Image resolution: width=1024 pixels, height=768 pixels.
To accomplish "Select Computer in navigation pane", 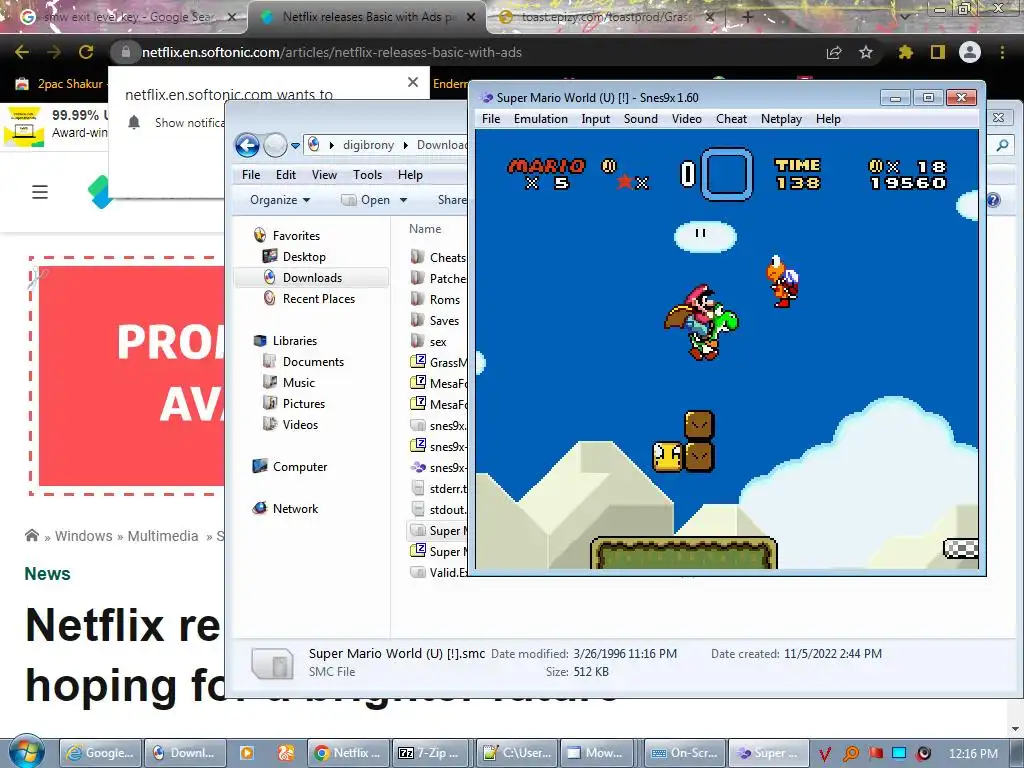I will pos(299,466).
